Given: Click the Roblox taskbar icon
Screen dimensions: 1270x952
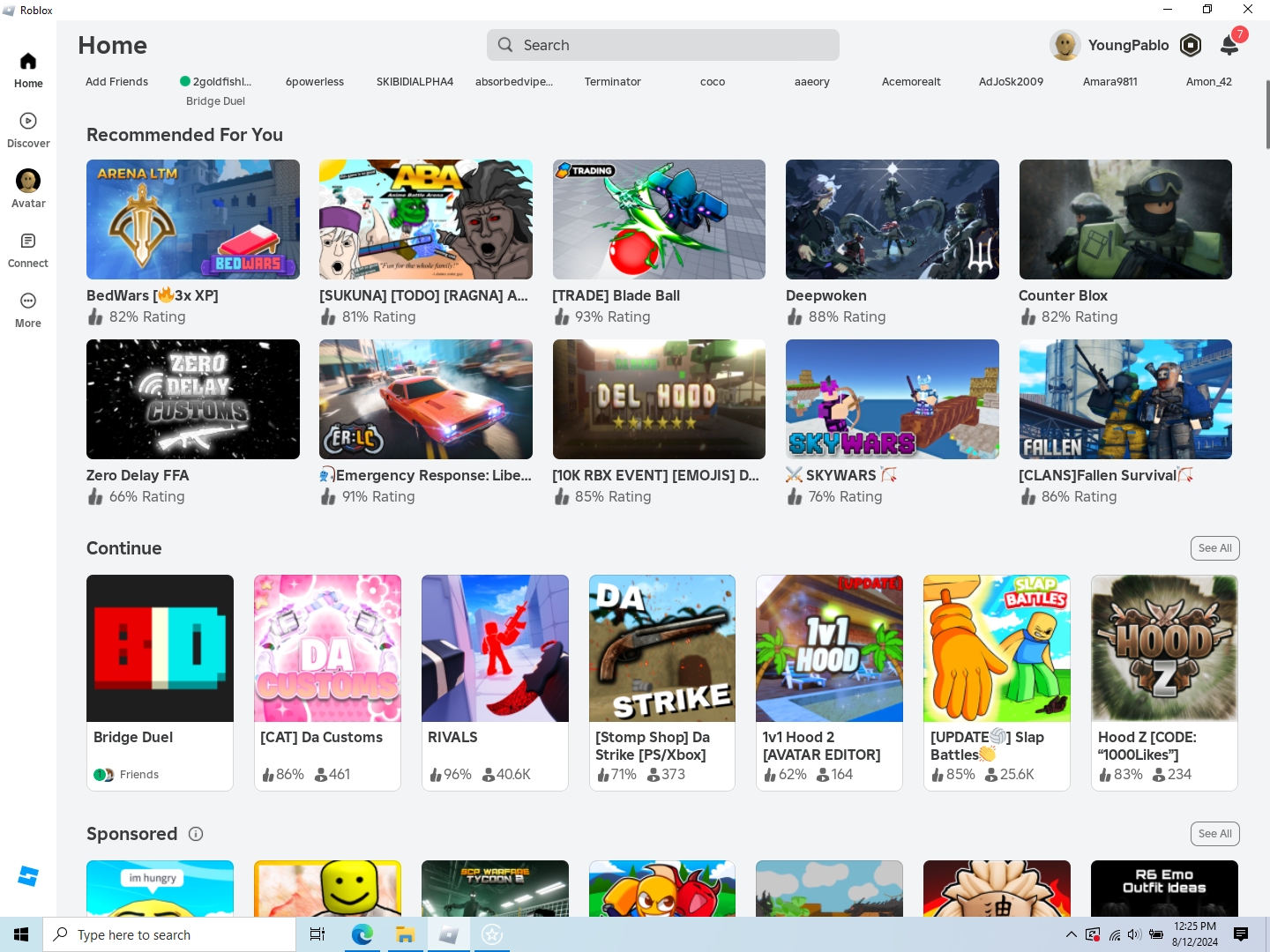Looking at the screenshot, I should 448,934.
